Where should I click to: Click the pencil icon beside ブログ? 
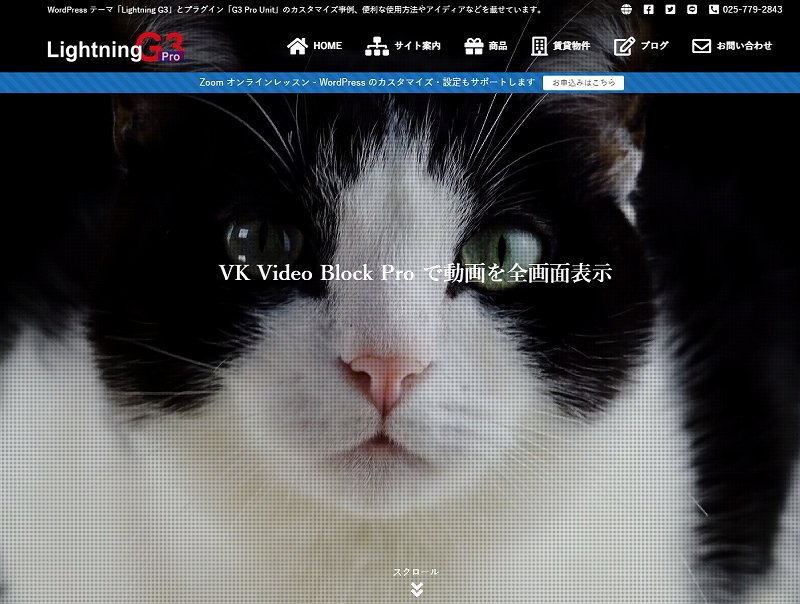click(624, 45)
